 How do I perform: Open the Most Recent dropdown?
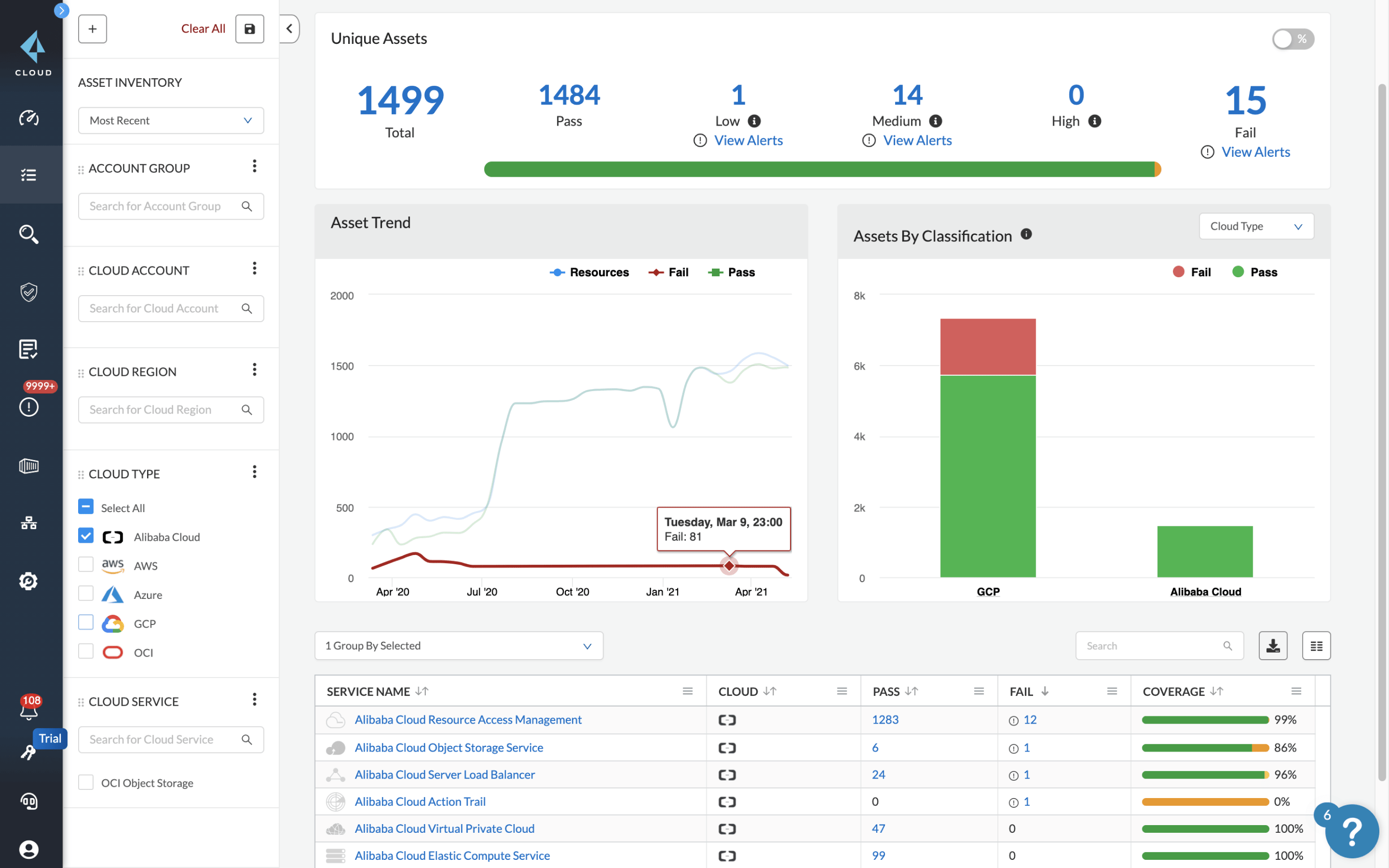pos(171,120)
